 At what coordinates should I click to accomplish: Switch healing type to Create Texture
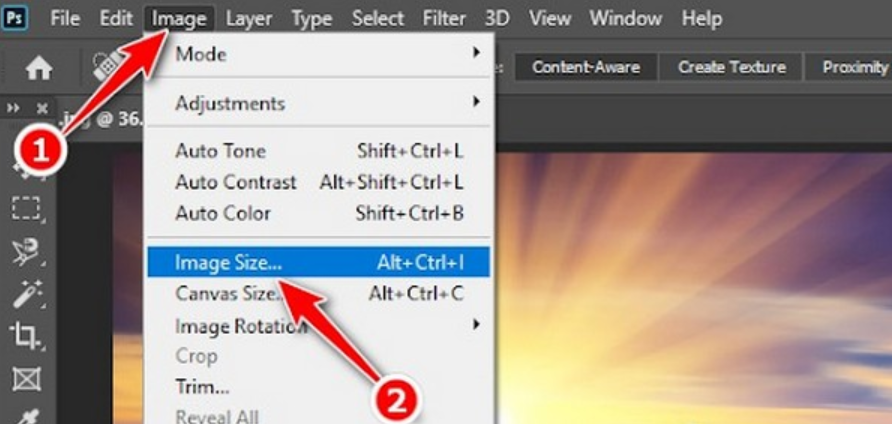(732, 68)
